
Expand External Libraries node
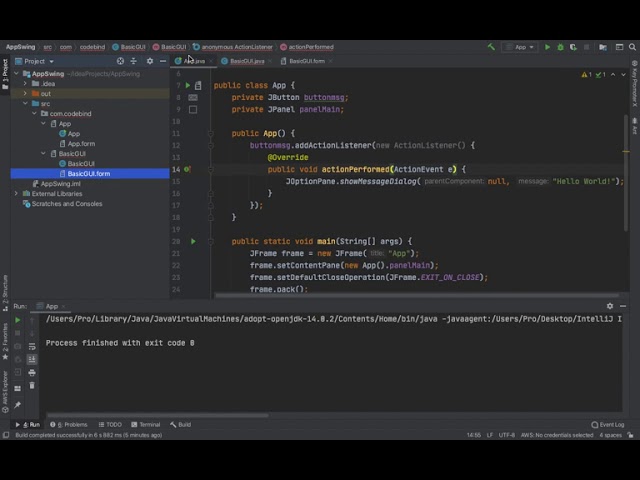pyautogui.click(x=16, y=193)
